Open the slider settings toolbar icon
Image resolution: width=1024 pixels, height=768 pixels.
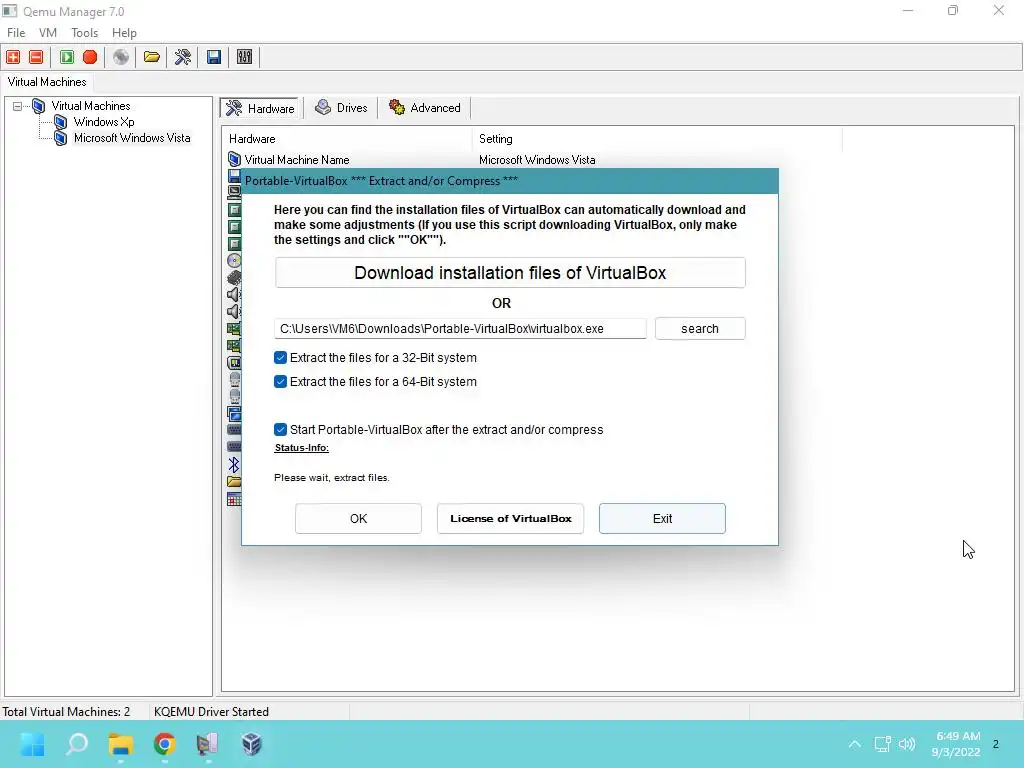click(x=244, y=57)
